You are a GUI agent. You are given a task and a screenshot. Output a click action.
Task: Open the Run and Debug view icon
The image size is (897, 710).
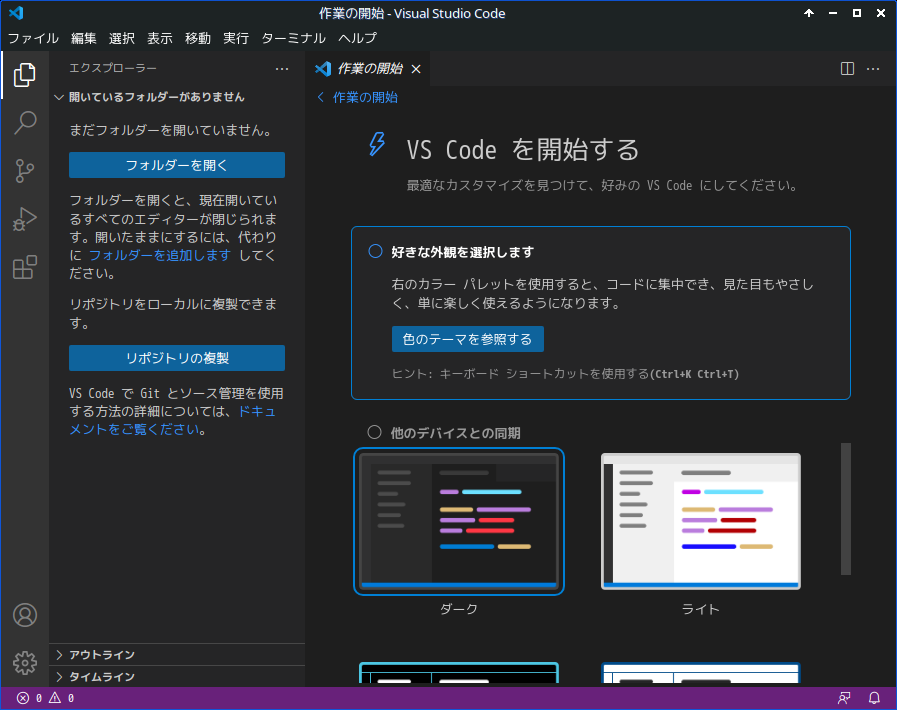pos(25,219)
